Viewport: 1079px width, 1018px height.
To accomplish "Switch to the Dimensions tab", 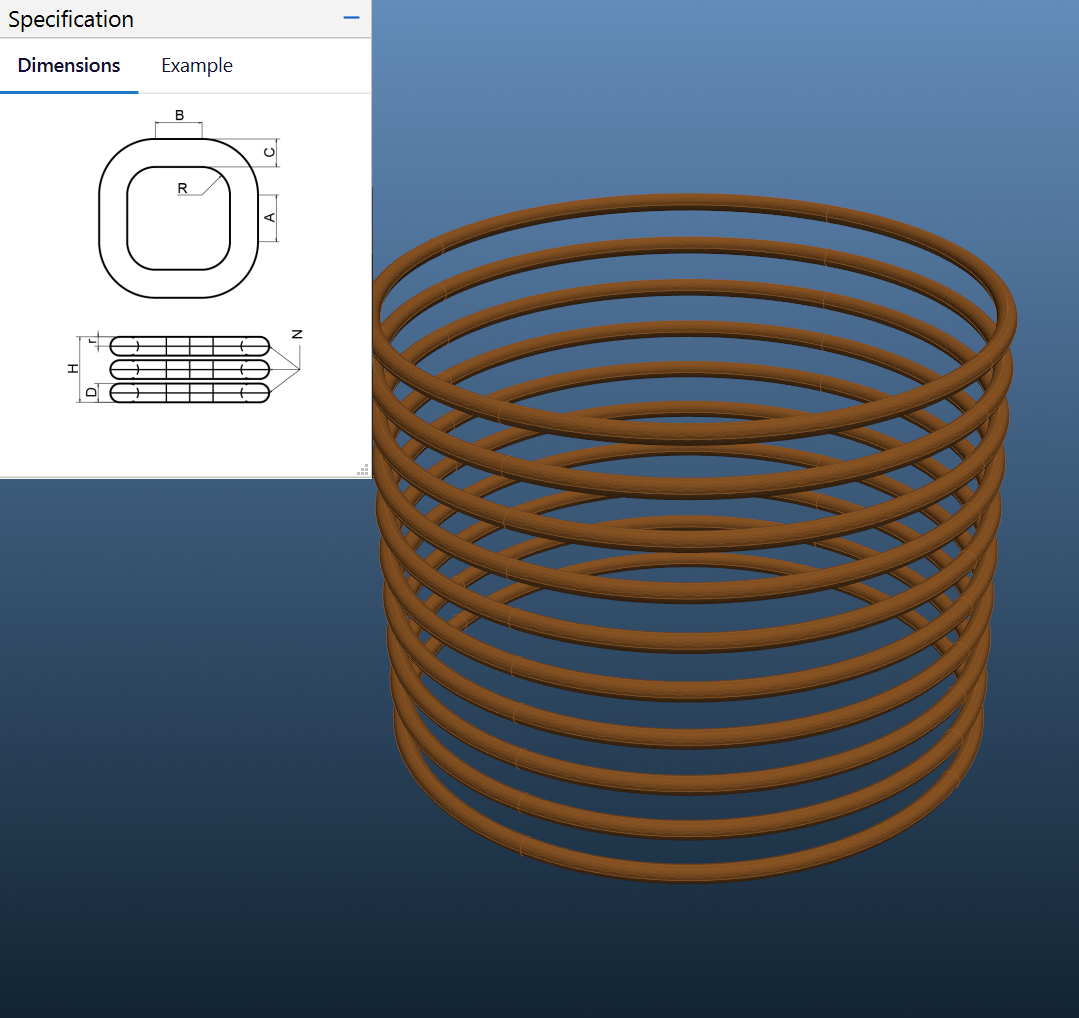I will pyautogui.click(x=69, y=65).
